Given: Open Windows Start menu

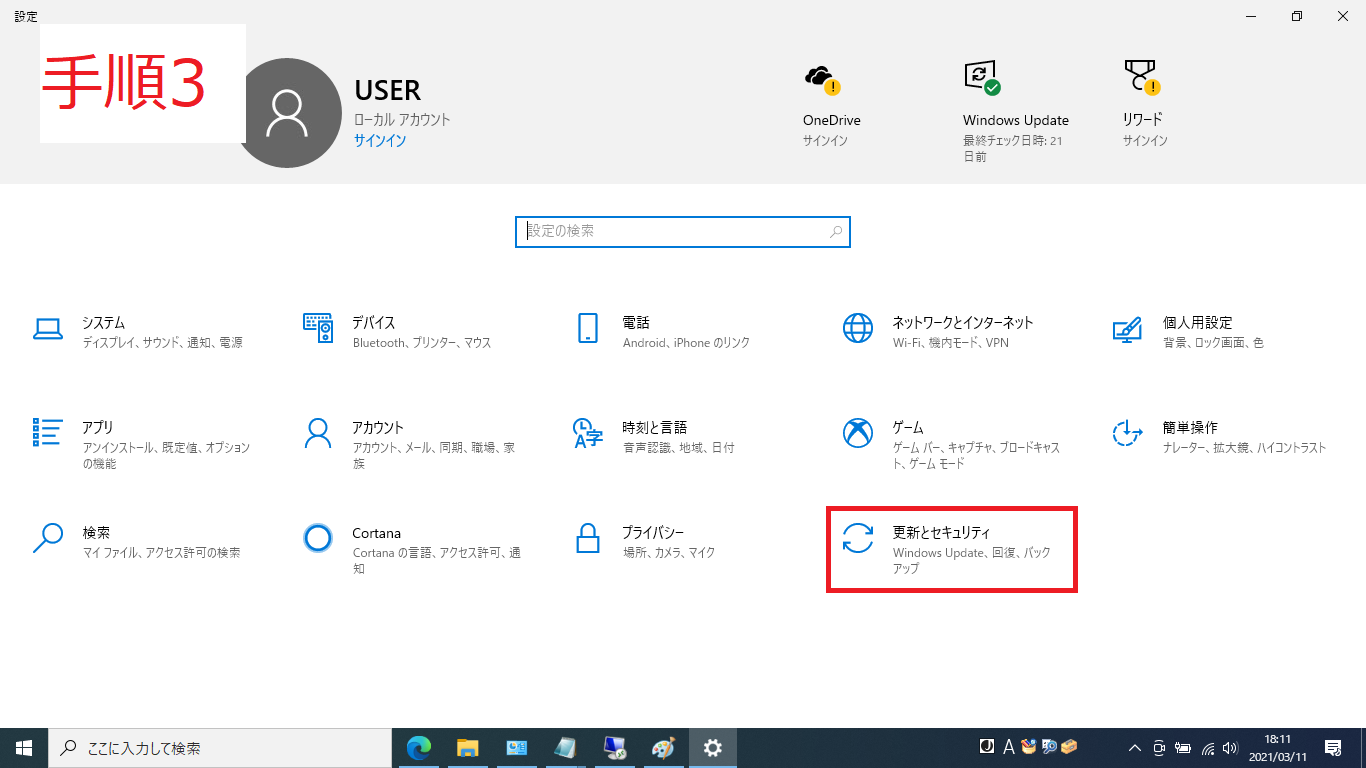Looking at the screenshot, I should pos(24,747).
